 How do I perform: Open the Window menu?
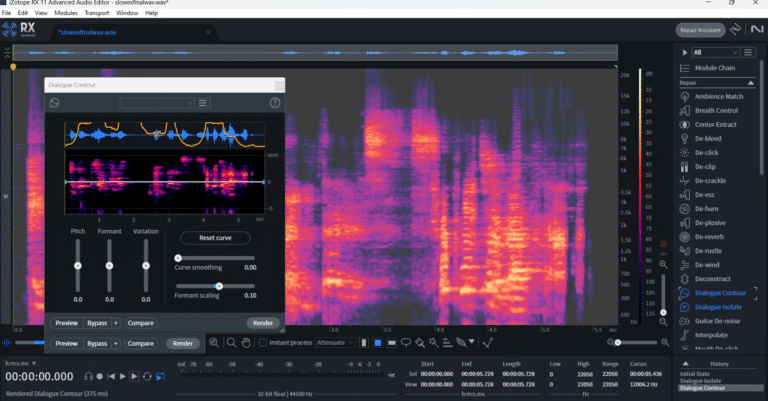tap(127, 13)
